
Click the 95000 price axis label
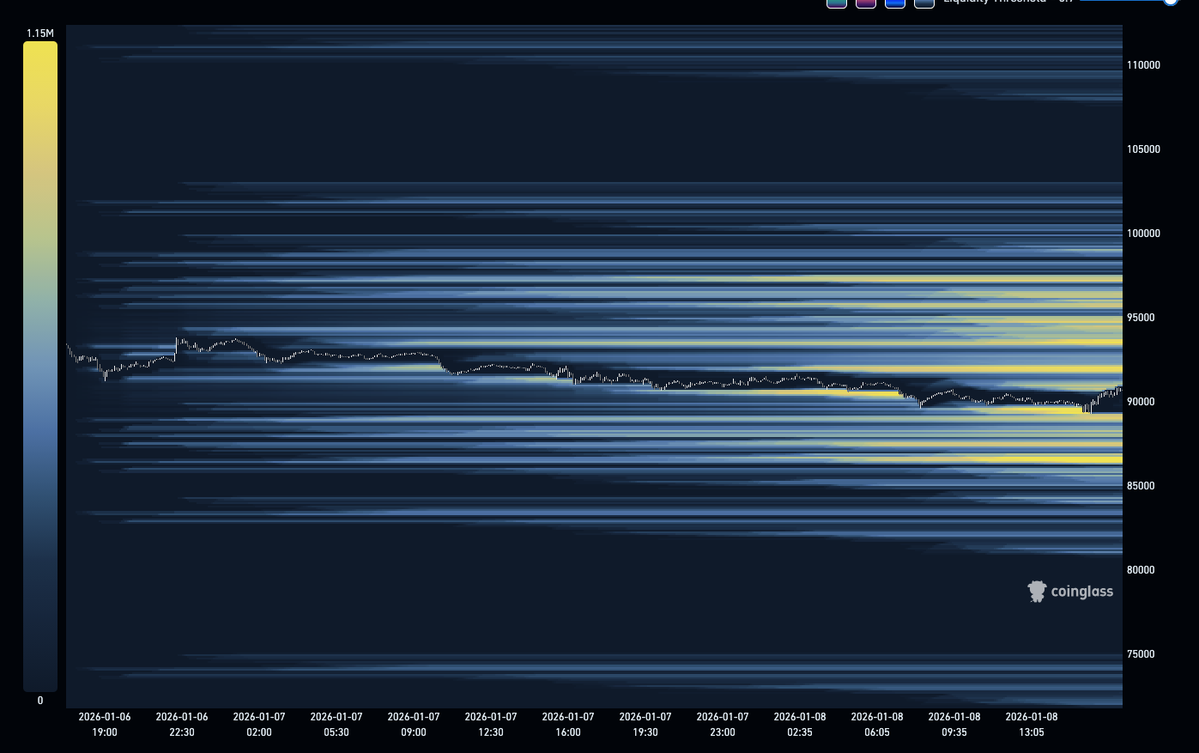[1140, 317]
